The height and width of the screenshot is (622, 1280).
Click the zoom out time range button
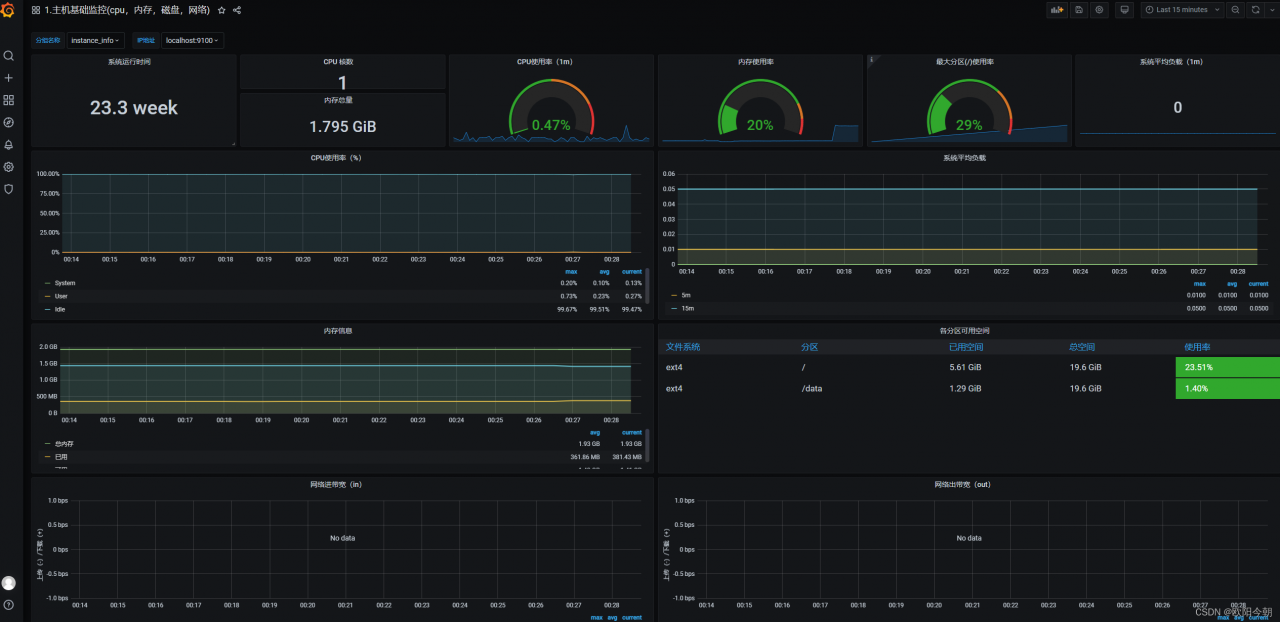tap(1235, 10)
